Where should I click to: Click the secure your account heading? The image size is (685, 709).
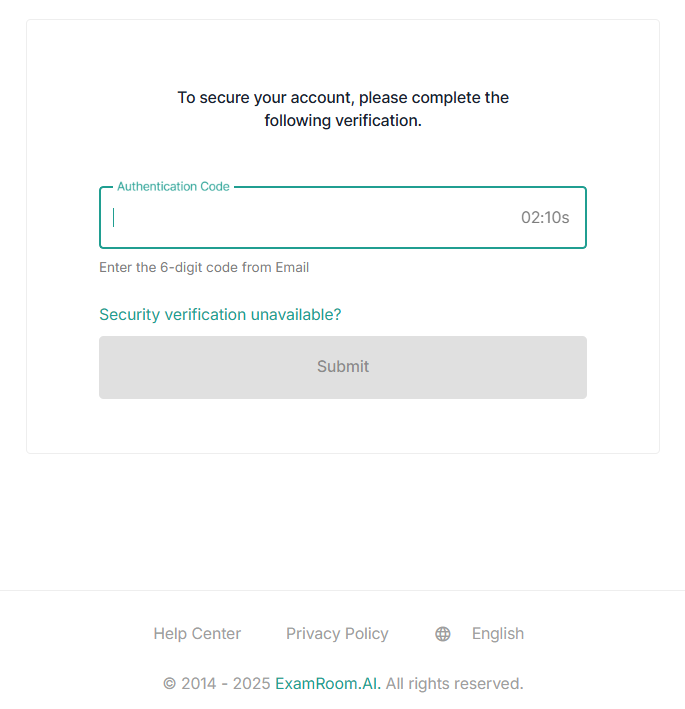tap(343, 98)
